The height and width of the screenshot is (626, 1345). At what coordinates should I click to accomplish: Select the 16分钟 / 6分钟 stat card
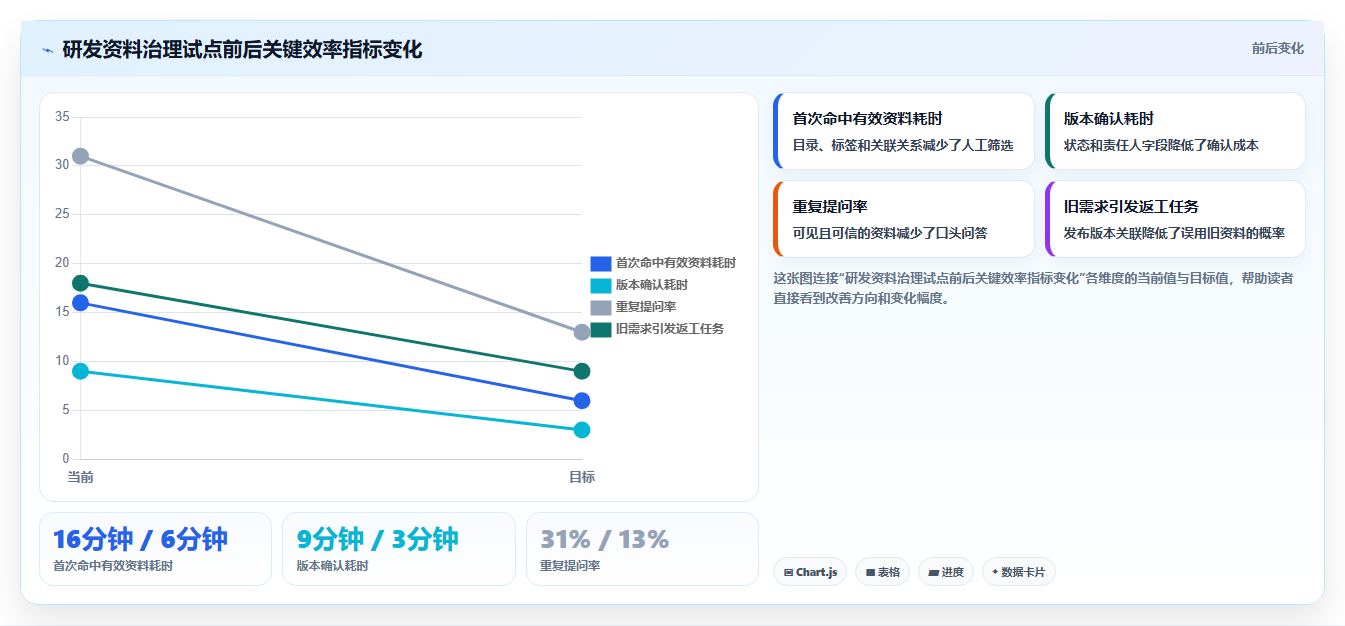click(155, 549)
